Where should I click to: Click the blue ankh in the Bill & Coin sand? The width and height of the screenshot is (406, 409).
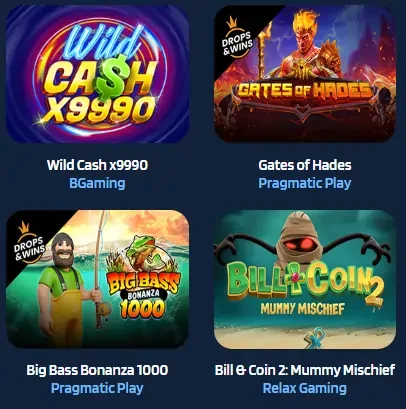(314, 337)
